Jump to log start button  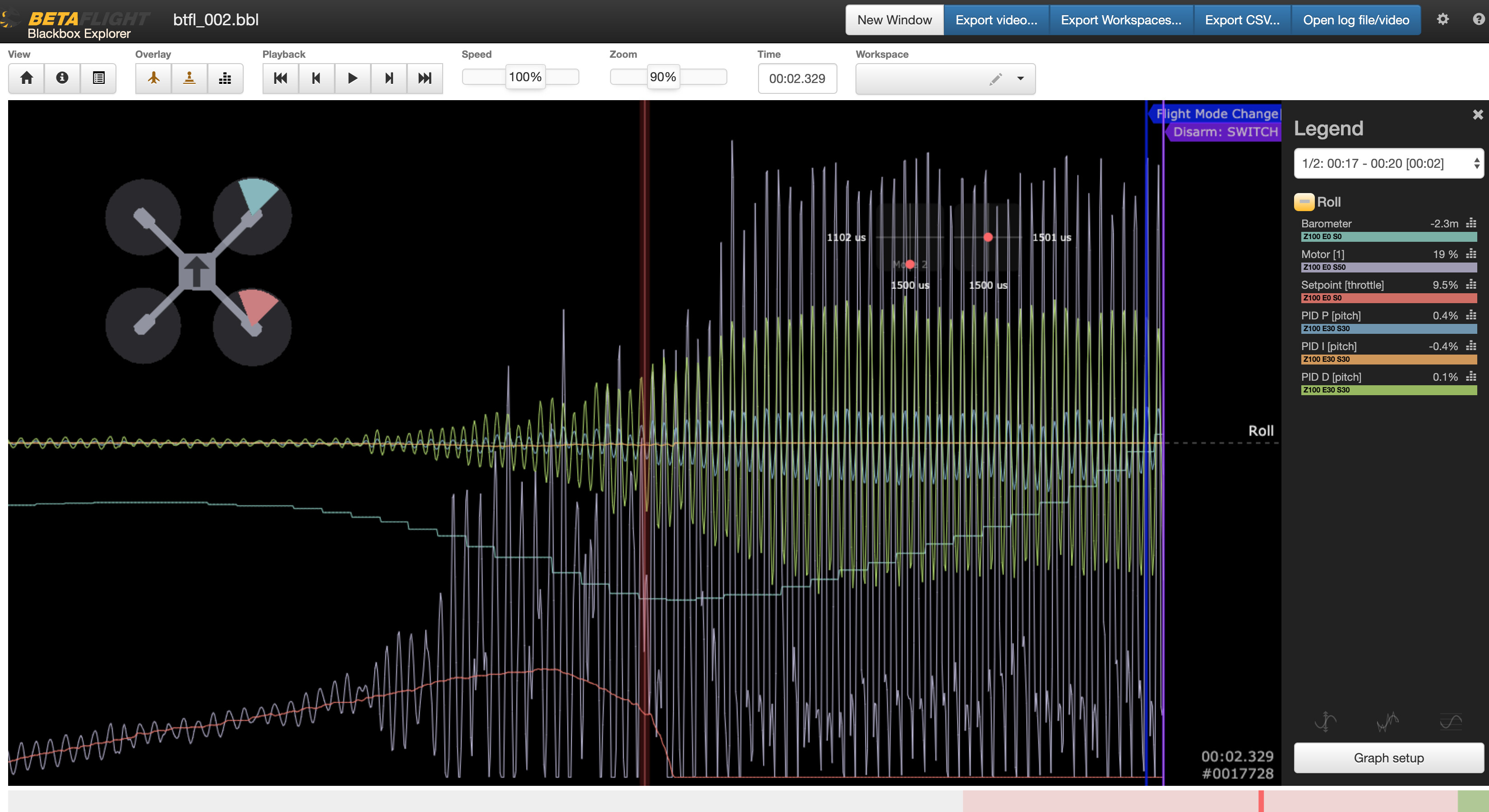280,78
